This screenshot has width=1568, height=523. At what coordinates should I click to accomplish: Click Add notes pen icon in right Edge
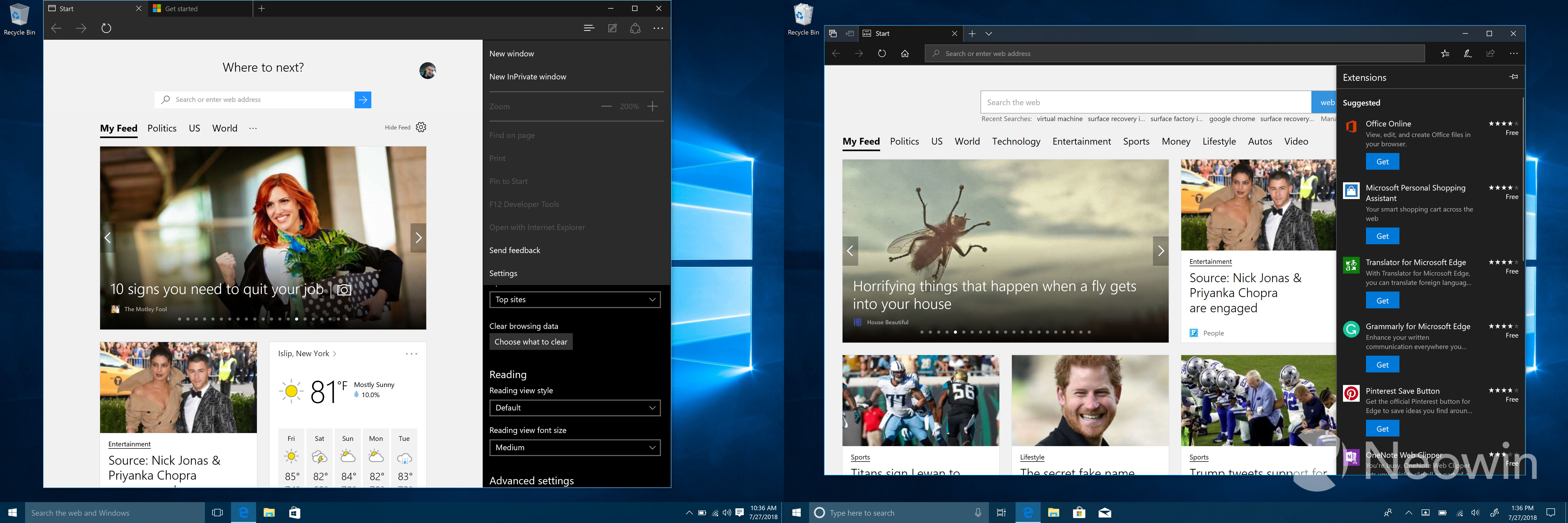coord(1468,54)
